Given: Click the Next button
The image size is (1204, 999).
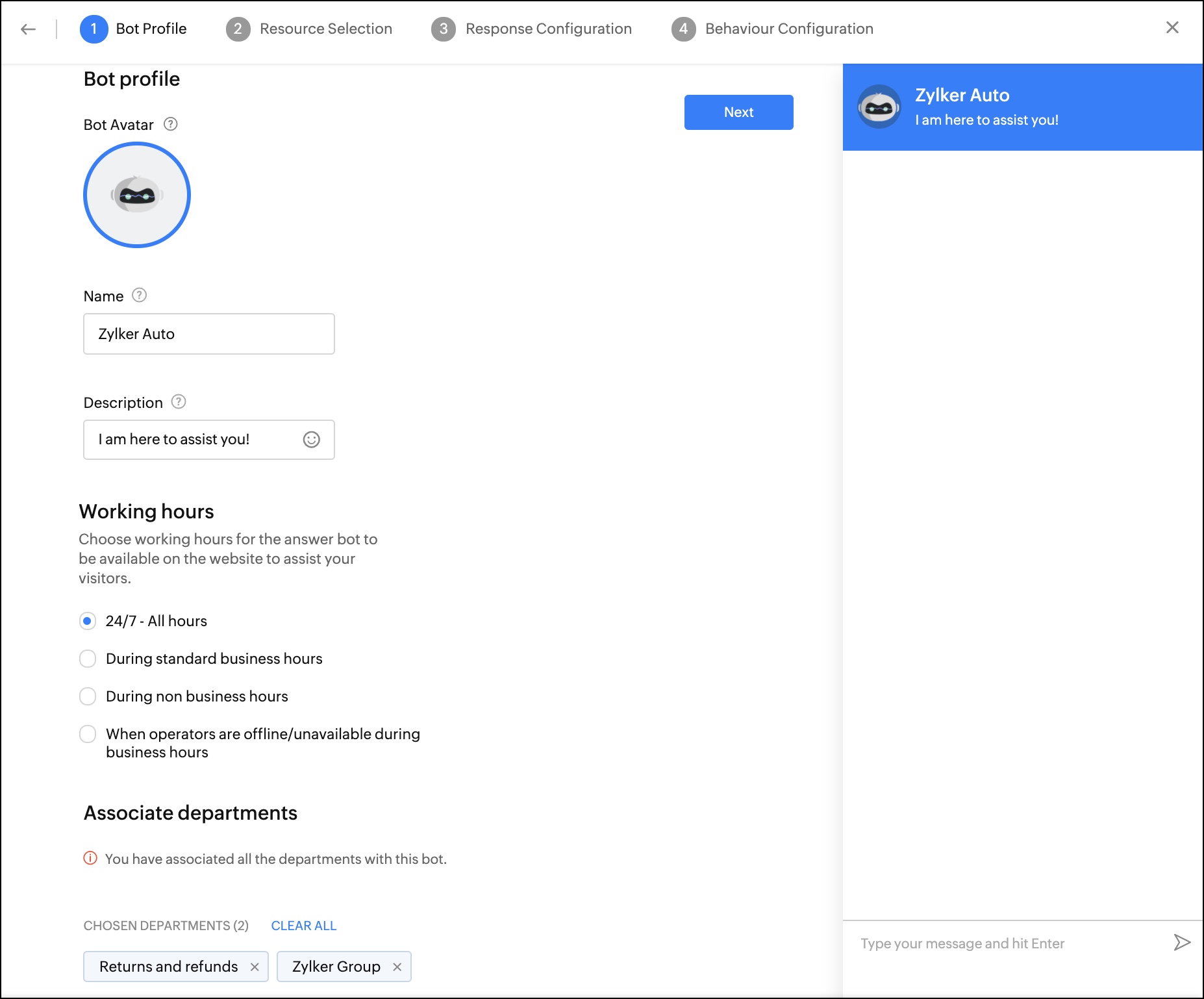Looking at the screenshot, I should [x=738, y=112].
